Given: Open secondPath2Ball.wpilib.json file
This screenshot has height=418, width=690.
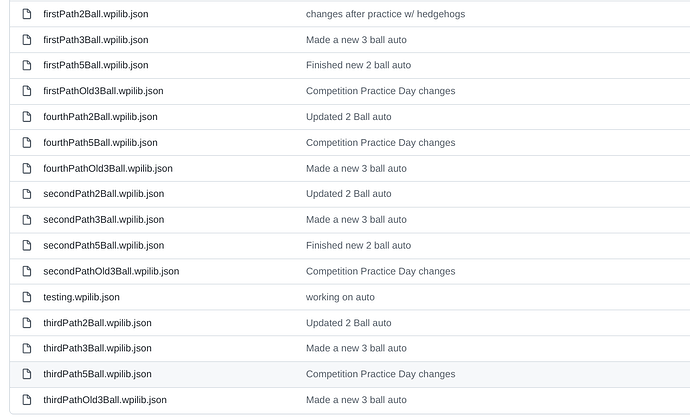Looking at the screenshot, I should click(103, 194).
